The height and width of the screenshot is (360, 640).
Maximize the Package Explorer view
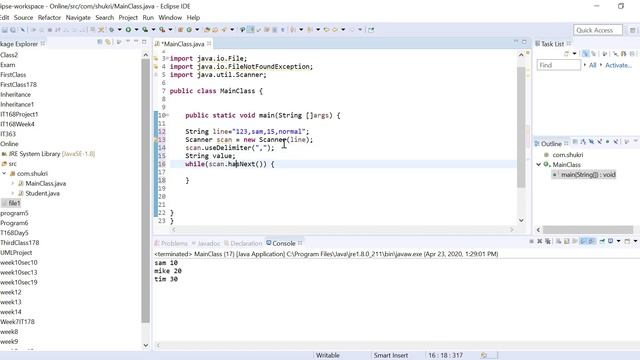point(144,42)
